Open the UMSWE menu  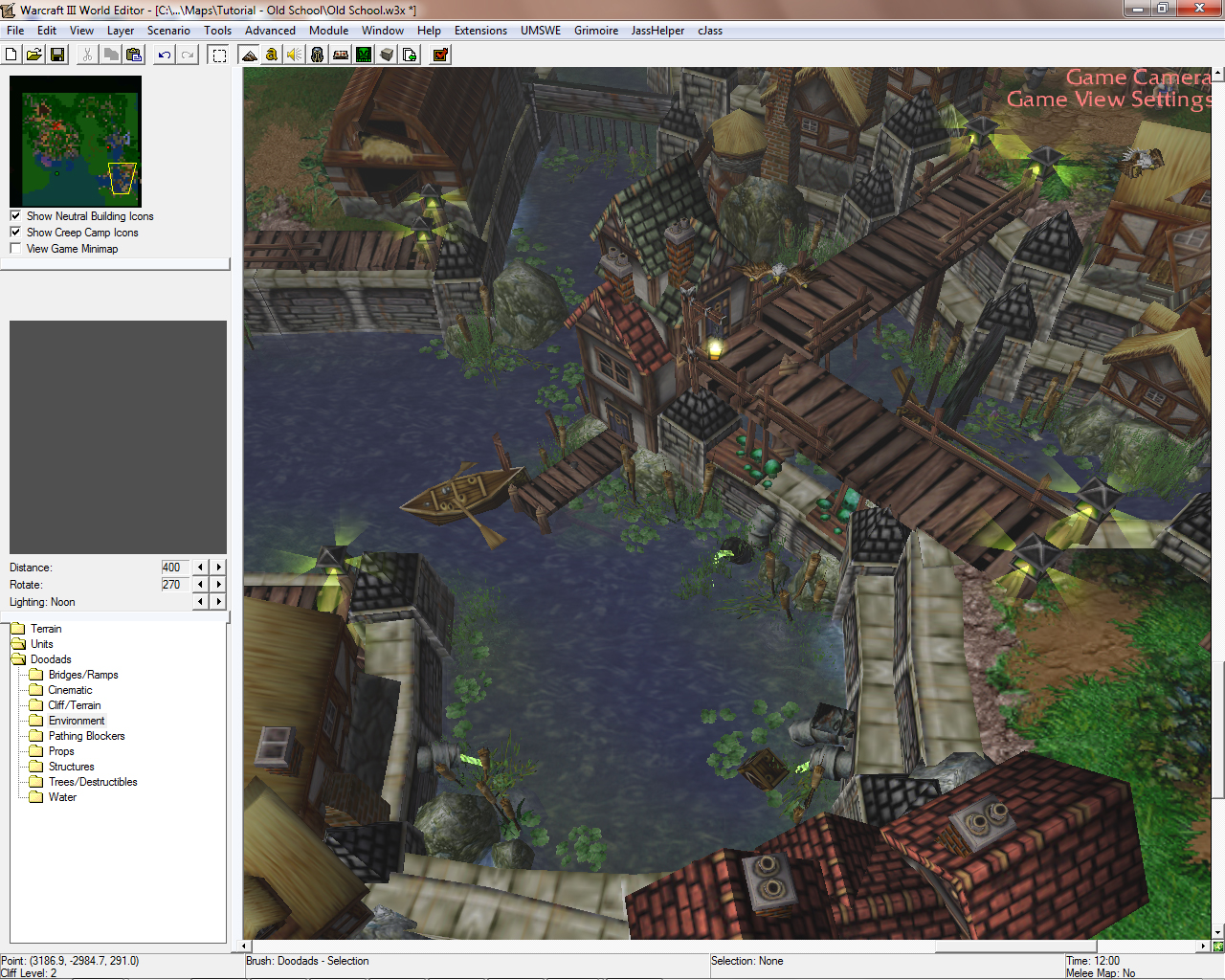click(541, 31)
